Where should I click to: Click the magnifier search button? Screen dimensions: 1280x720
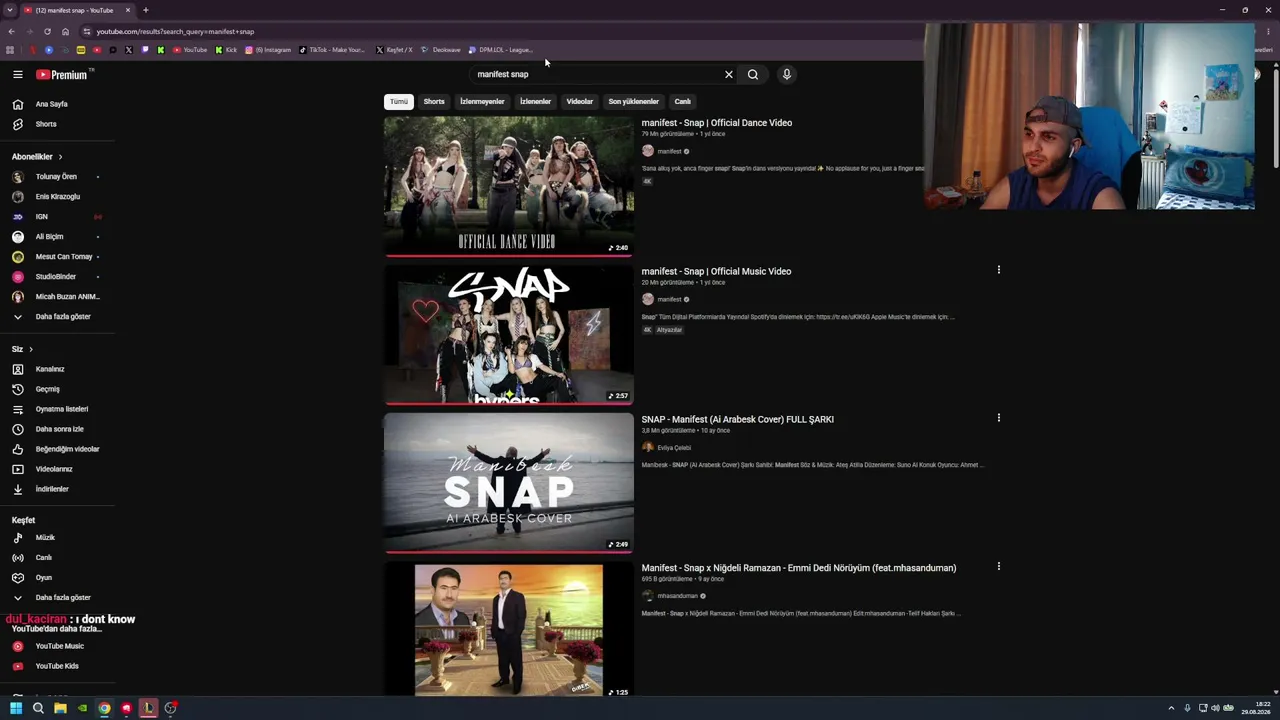753,74
